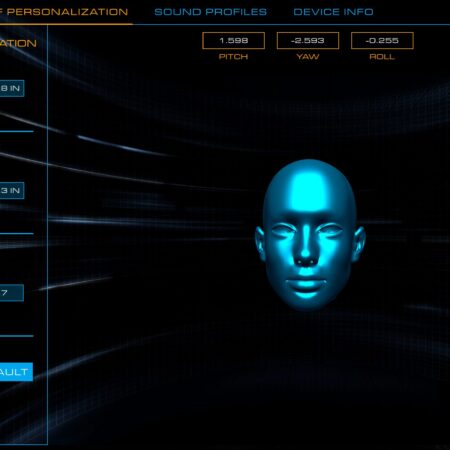Click the ROLL label under the right box
The image size is (450, 450).
[382, 57]
